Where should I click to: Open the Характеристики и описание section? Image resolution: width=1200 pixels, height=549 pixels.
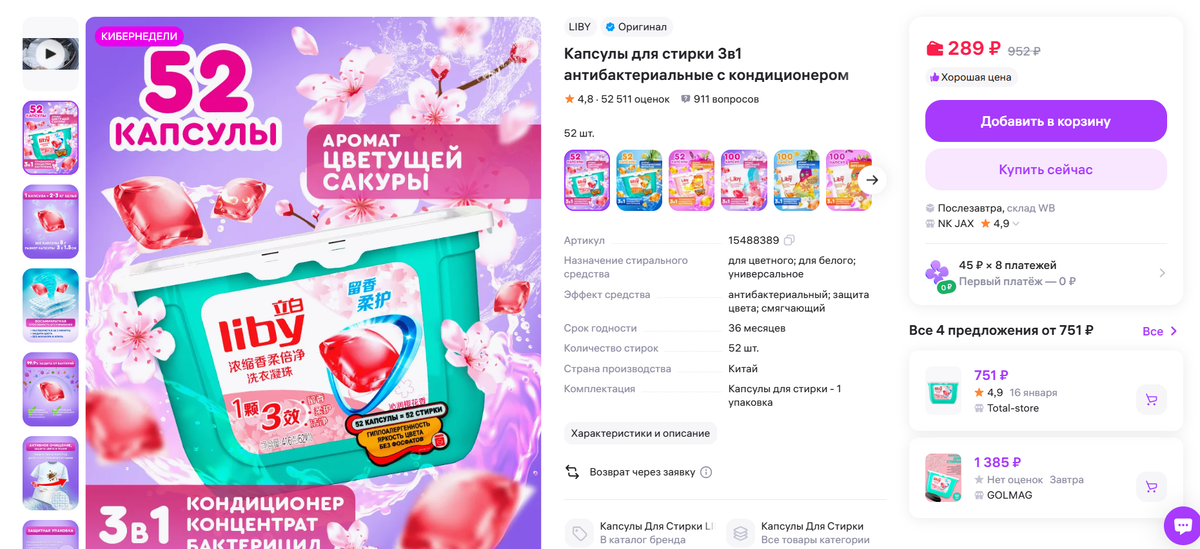(640, 433)
